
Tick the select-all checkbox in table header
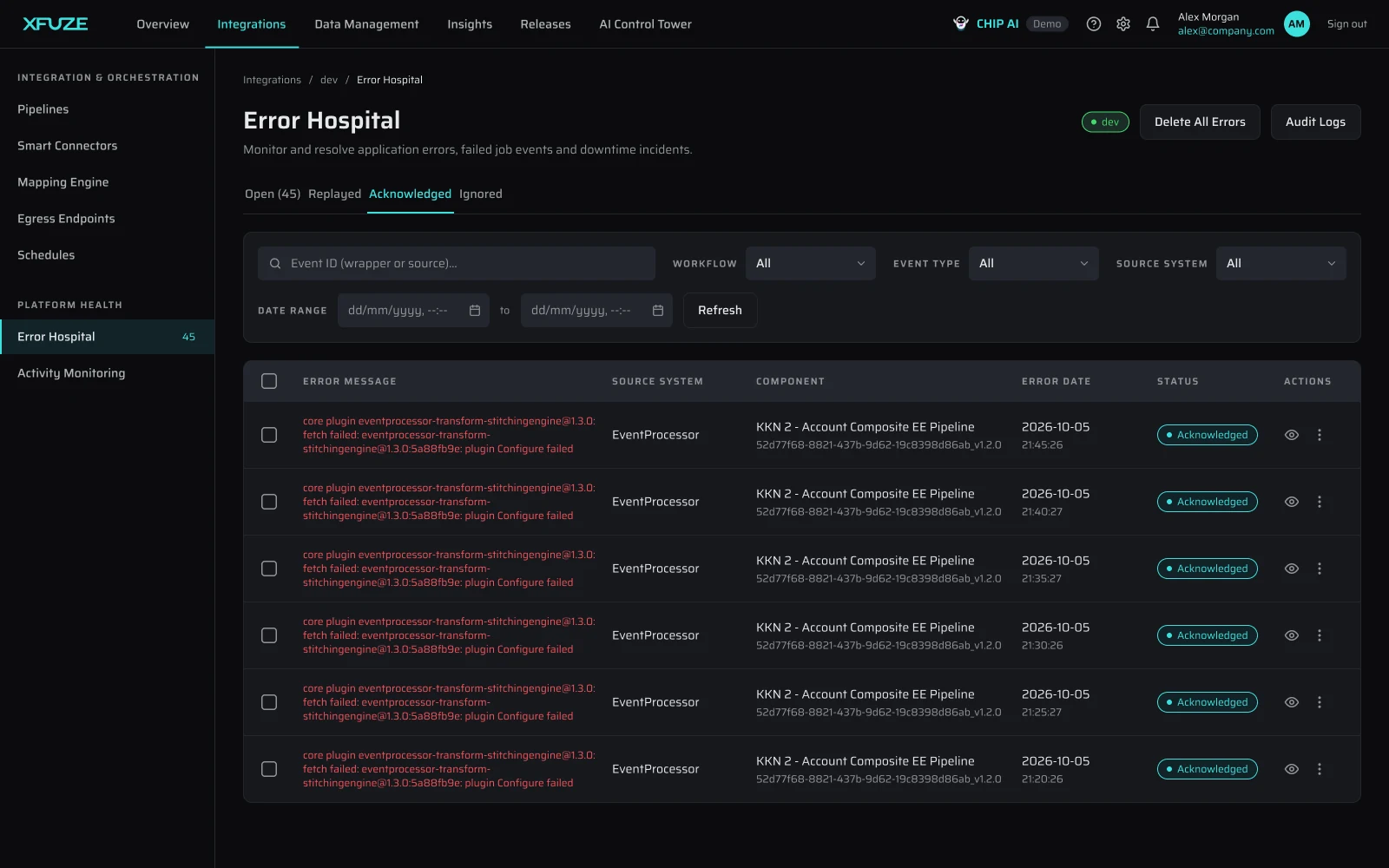[269, 381]
